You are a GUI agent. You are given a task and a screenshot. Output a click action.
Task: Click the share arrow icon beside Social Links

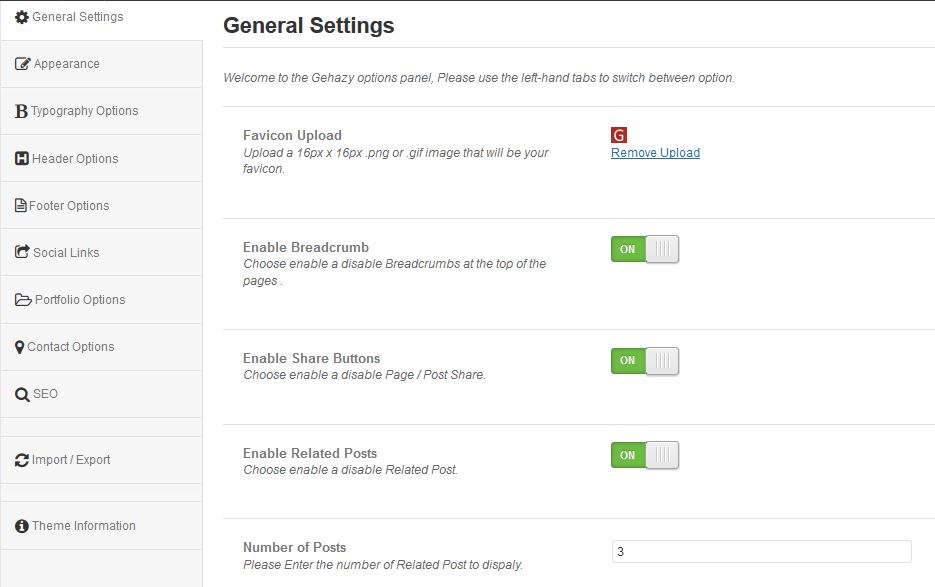[x=22, y=251]
